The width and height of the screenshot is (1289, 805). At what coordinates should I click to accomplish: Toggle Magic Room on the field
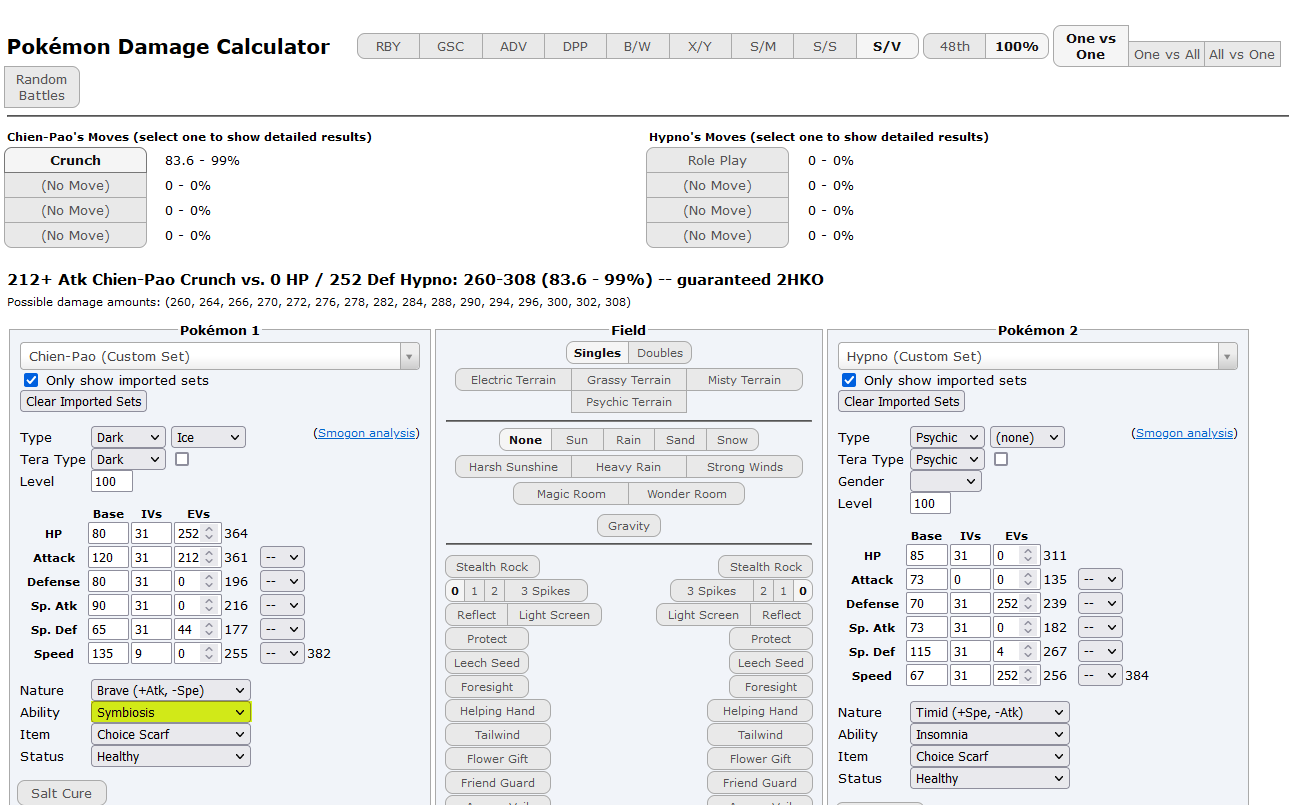click(x=571, y=493)
